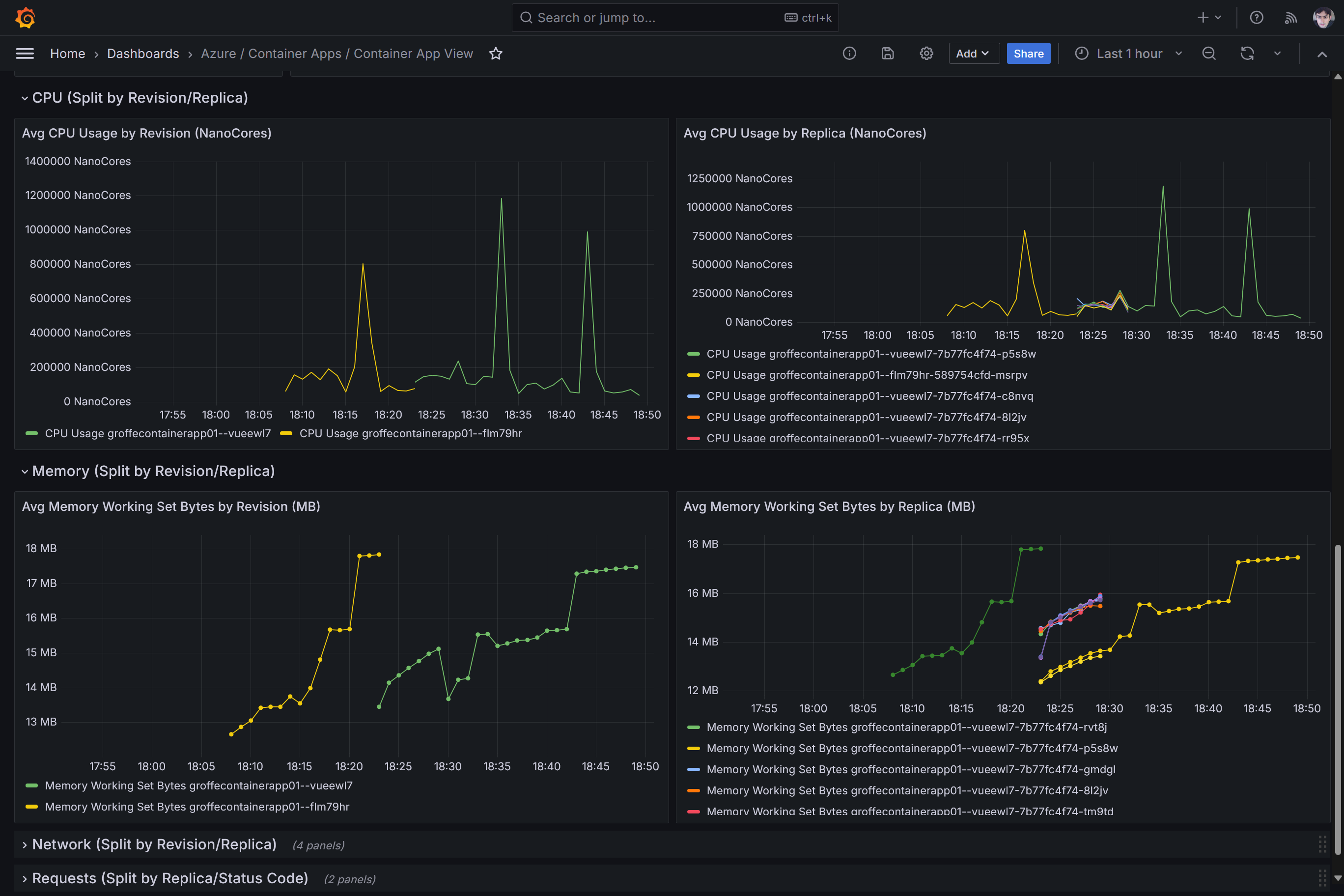The width and height of the screenshot is (1344, 896).
Task: Click the Grafana logo icon
Action: pyautogui.click(x=25, y=18)
